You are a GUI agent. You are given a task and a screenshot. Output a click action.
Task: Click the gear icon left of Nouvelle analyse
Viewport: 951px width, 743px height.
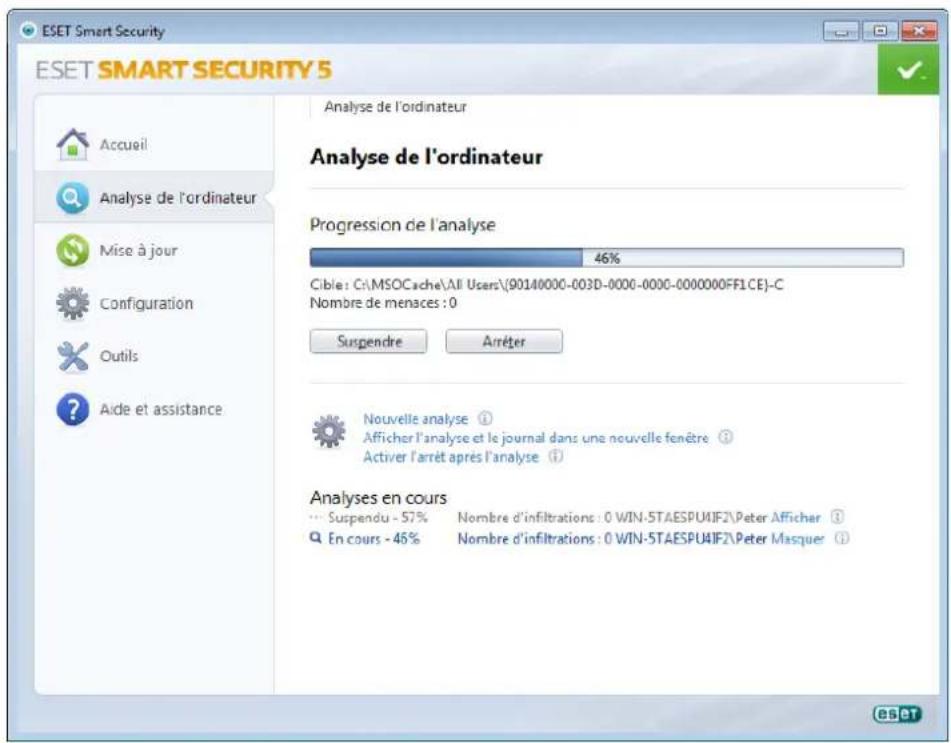(329, 431)
